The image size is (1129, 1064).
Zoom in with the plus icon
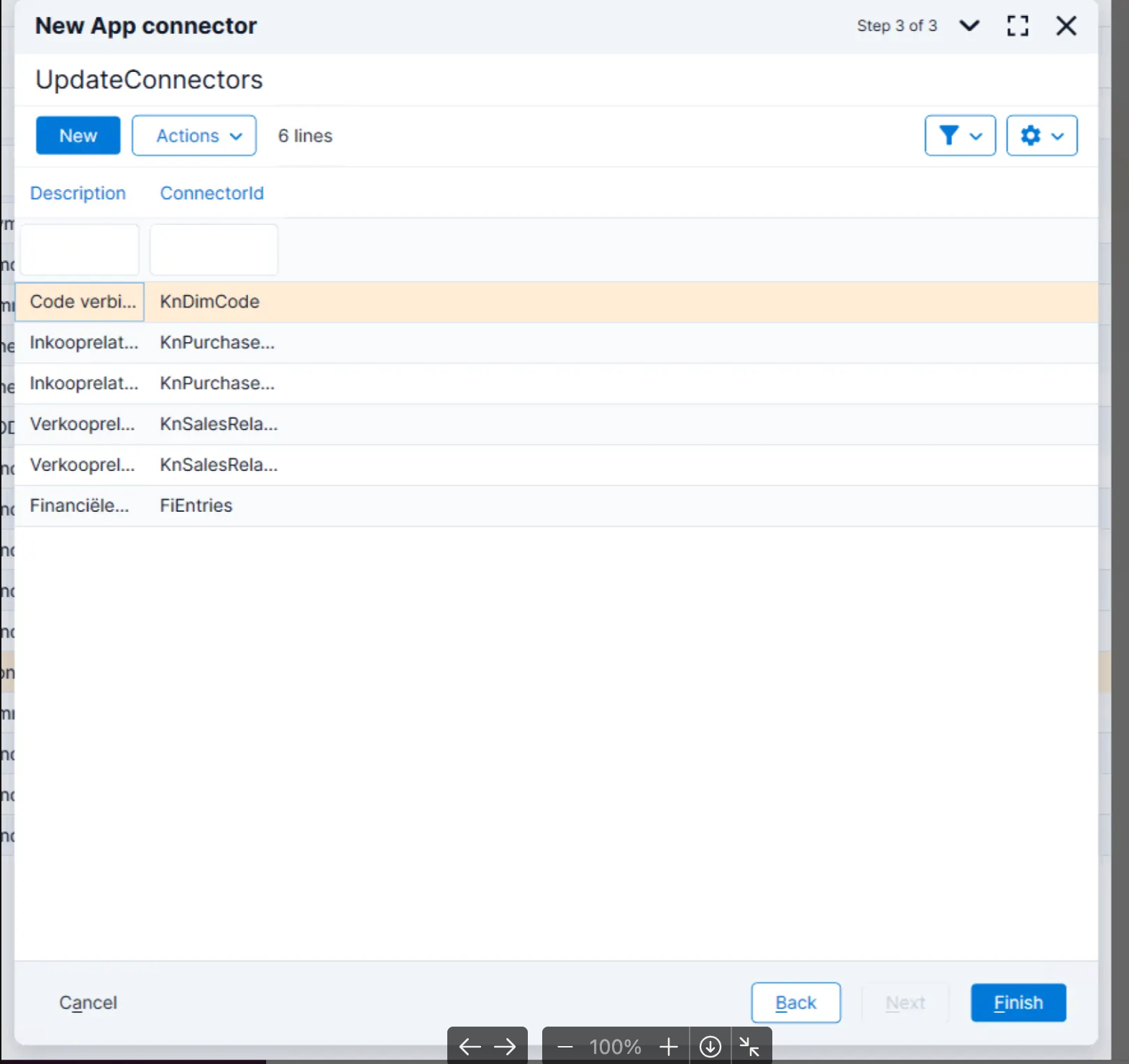tap(669, 1047)
